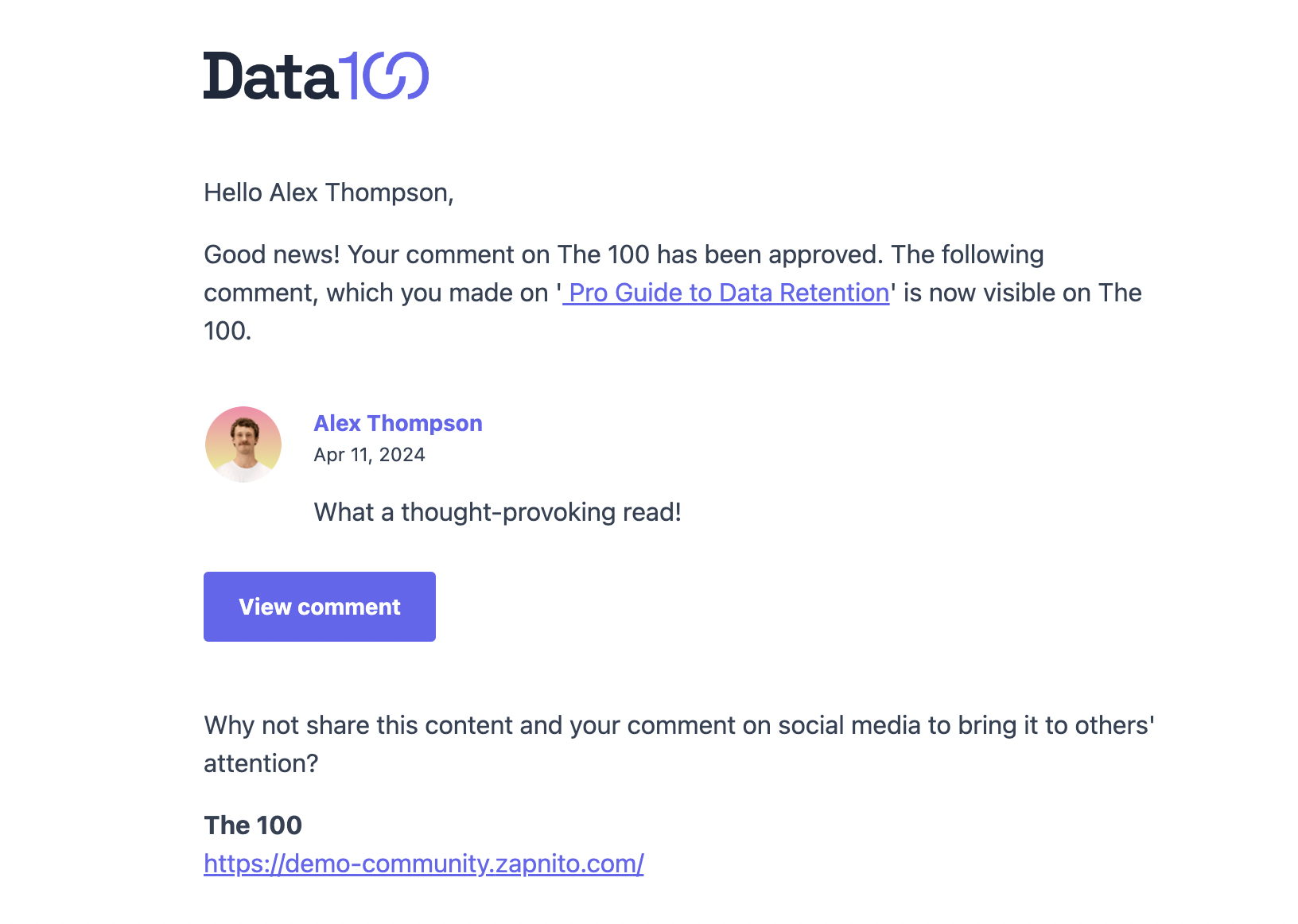
Task: Open Alex Thompson's round profile avatar
Action: [243, 445]
